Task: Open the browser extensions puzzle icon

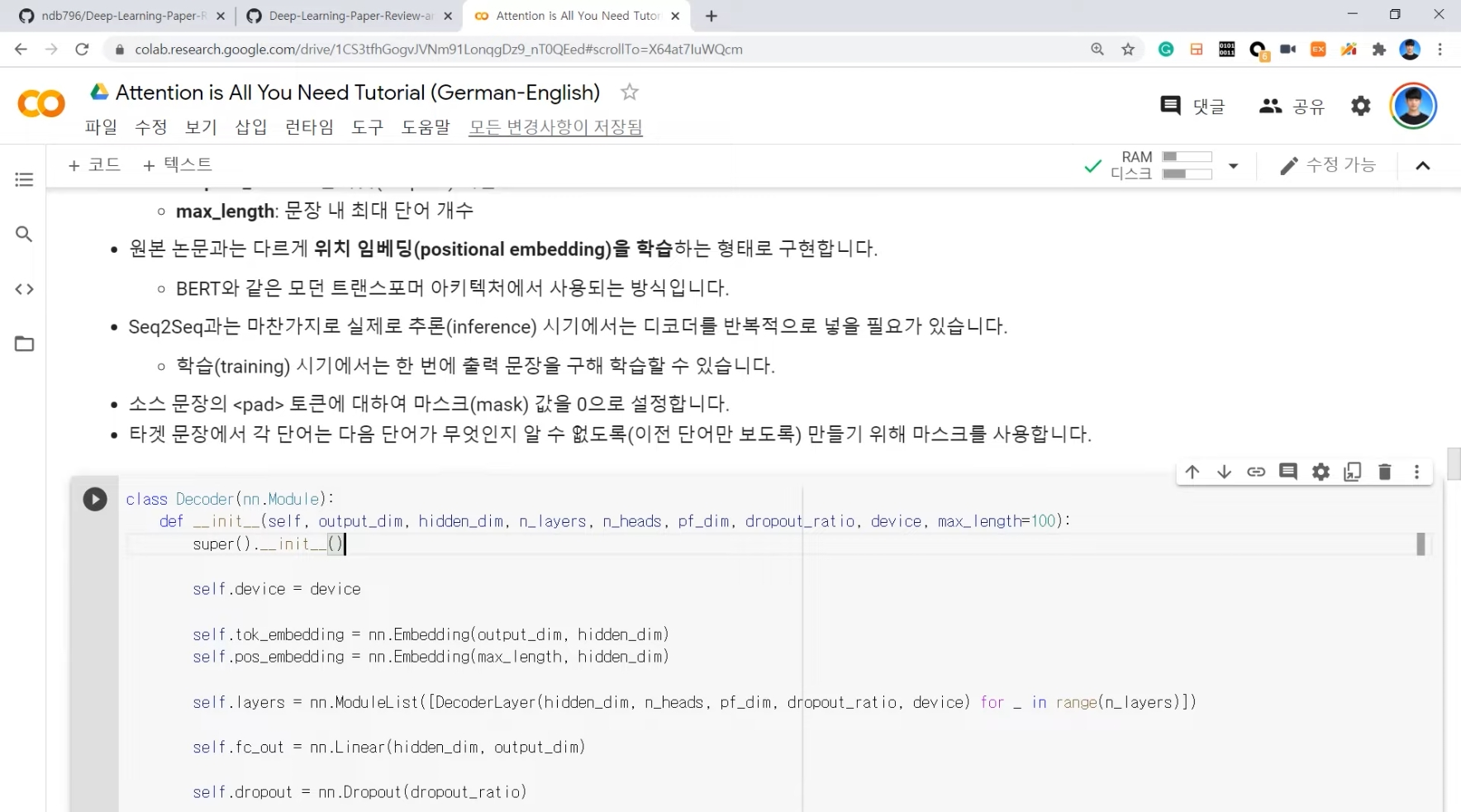Action: [1379, 50]
